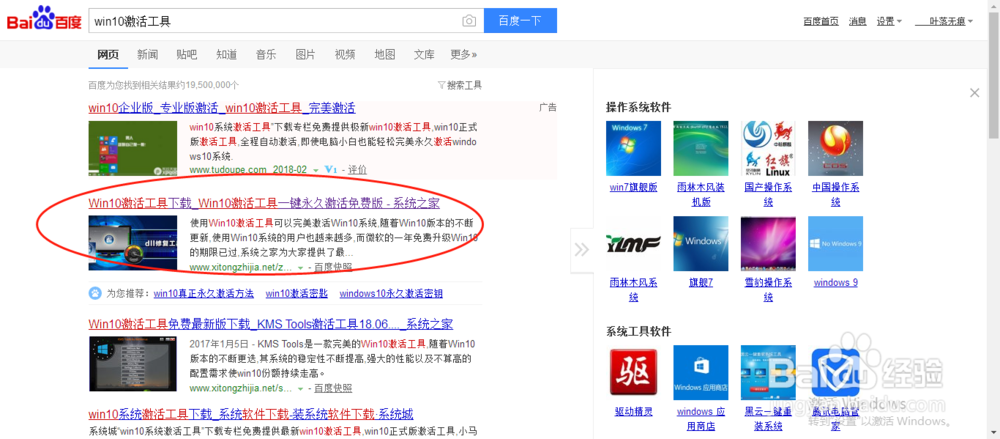Open the 消息 link

[858, 21]
